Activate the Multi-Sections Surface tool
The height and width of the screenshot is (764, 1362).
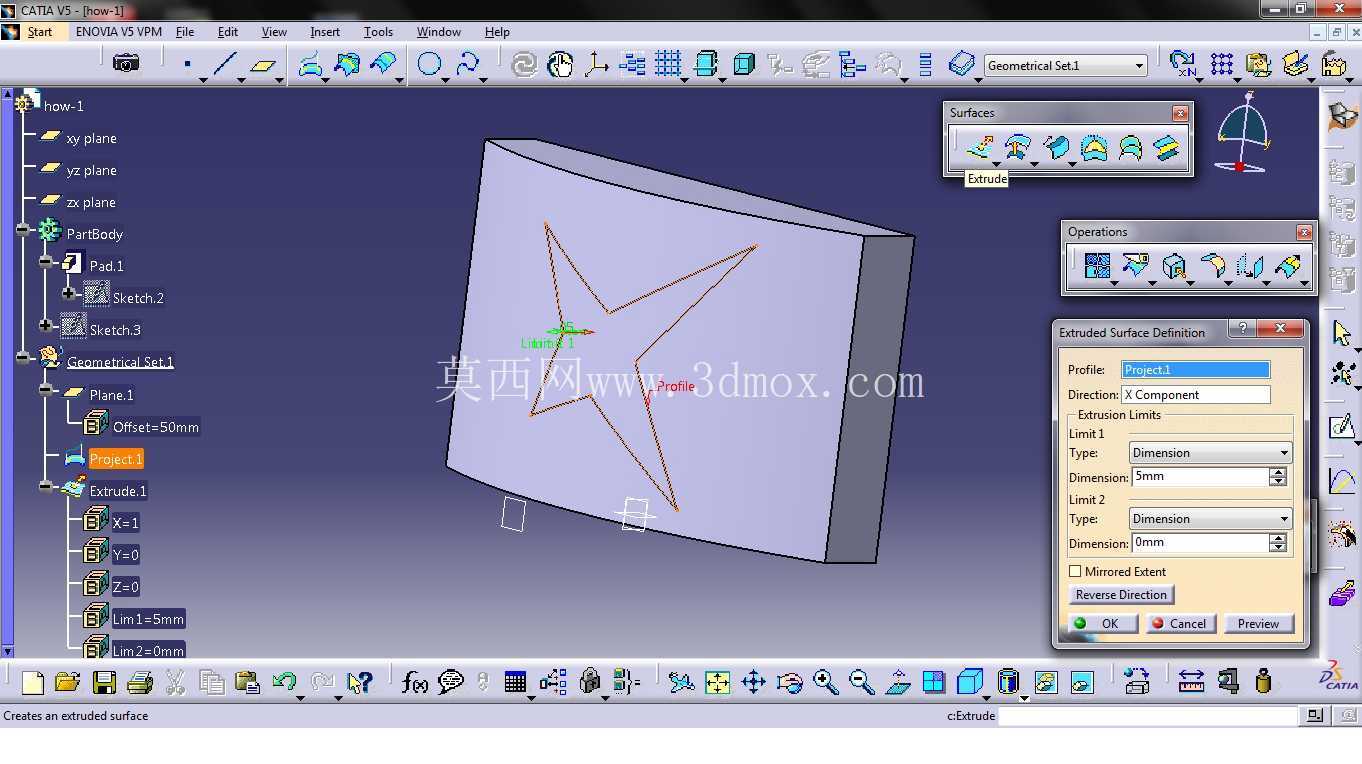pos(1130,148)
